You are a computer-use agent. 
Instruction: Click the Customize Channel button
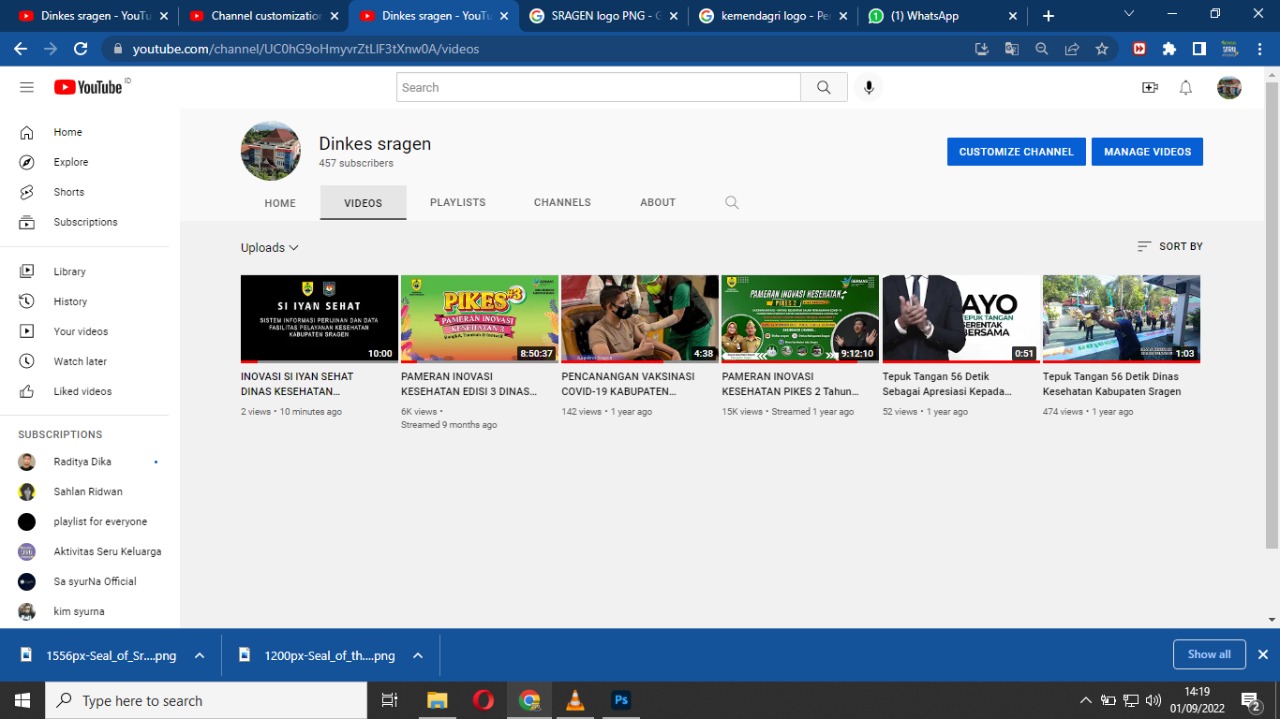[x=1016, y=152]
